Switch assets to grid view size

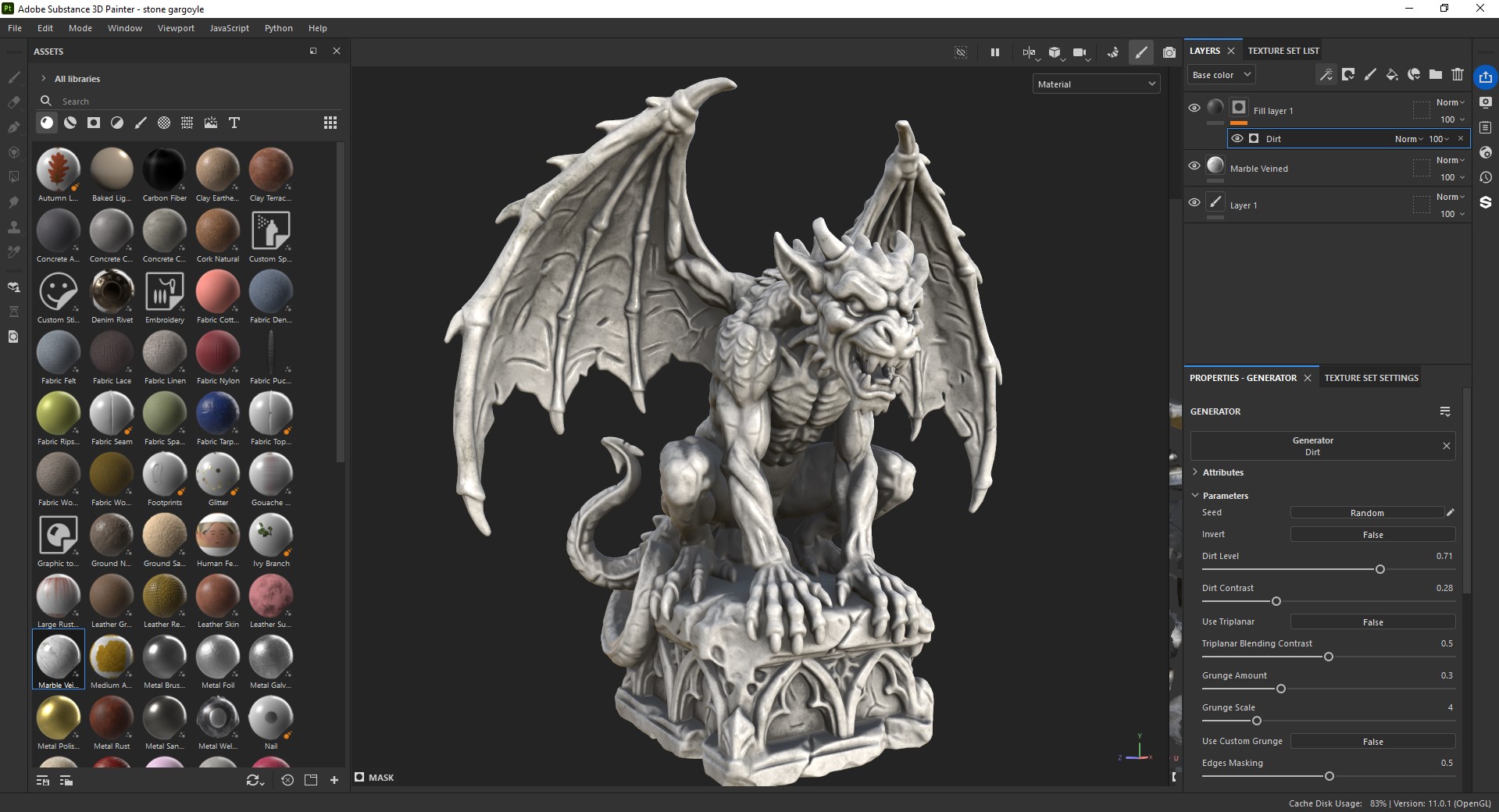[330, 123]
